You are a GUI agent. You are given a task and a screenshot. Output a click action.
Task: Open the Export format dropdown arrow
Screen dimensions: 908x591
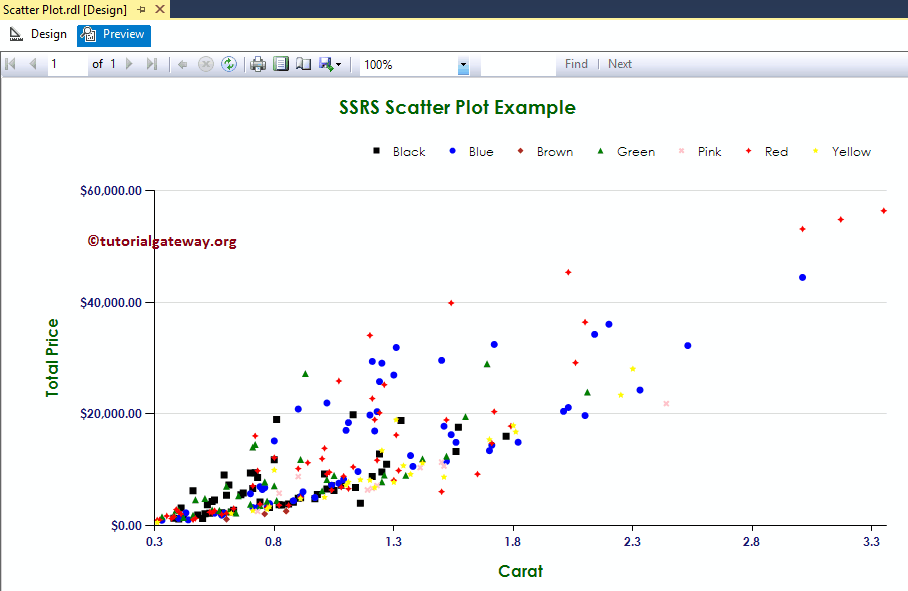click(338, 64)
